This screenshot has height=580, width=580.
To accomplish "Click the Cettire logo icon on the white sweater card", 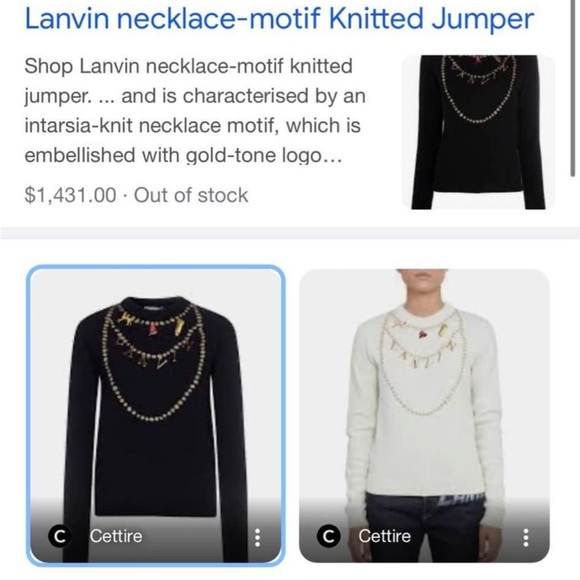I will pos(328,536).
